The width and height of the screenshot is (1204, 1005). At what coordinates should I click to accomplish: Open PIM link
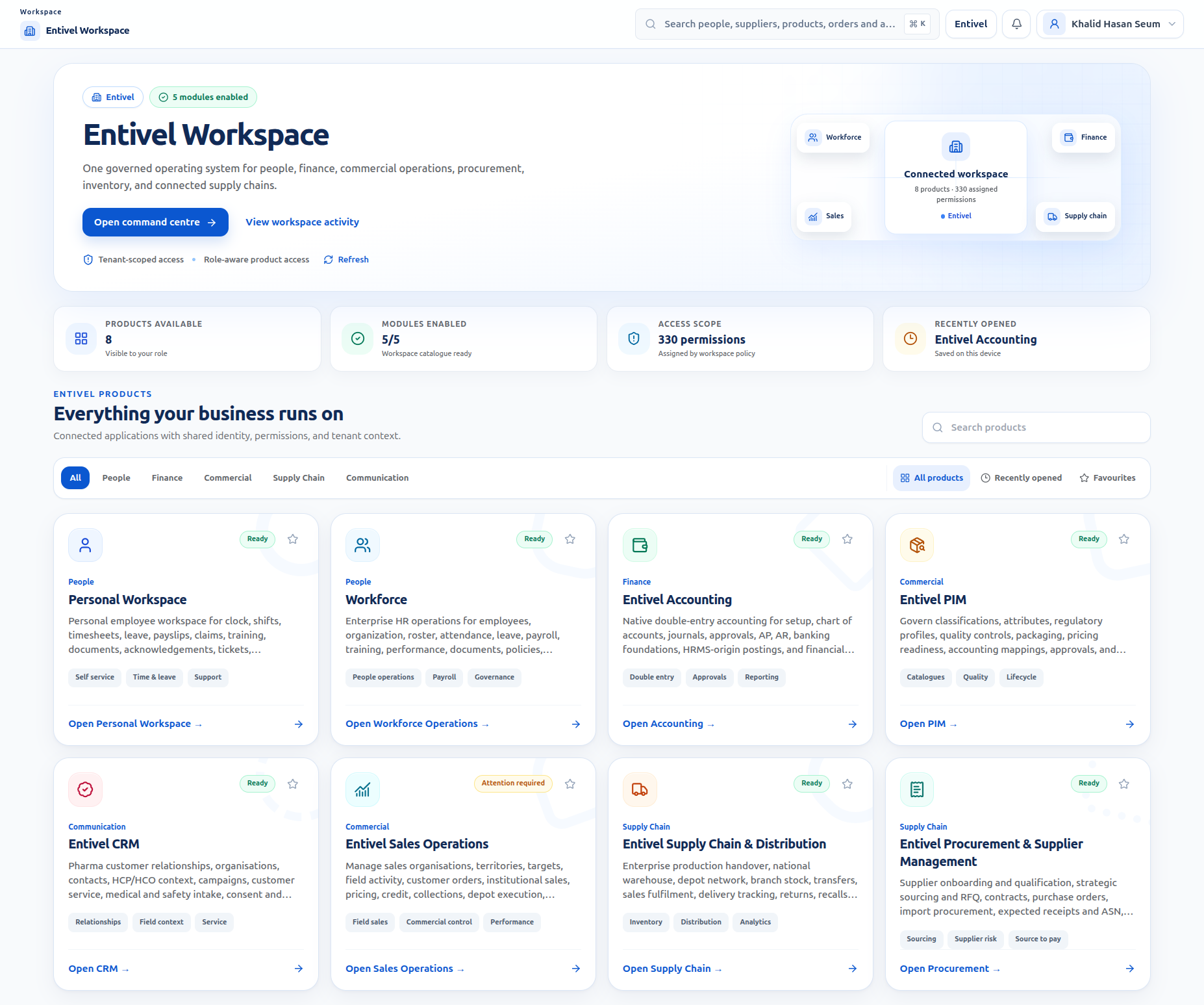point(928,724)
